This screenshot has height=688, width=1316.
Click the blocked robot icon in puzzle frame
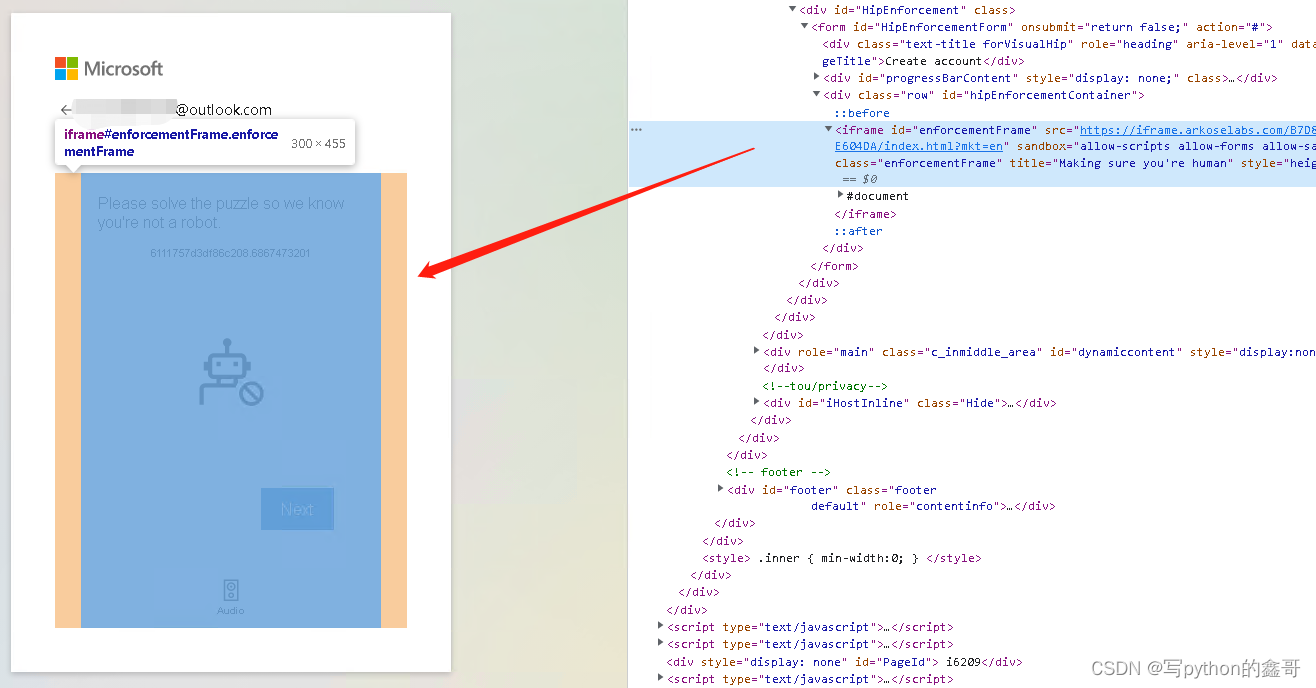pyautogui.click(x=231, y=371)
